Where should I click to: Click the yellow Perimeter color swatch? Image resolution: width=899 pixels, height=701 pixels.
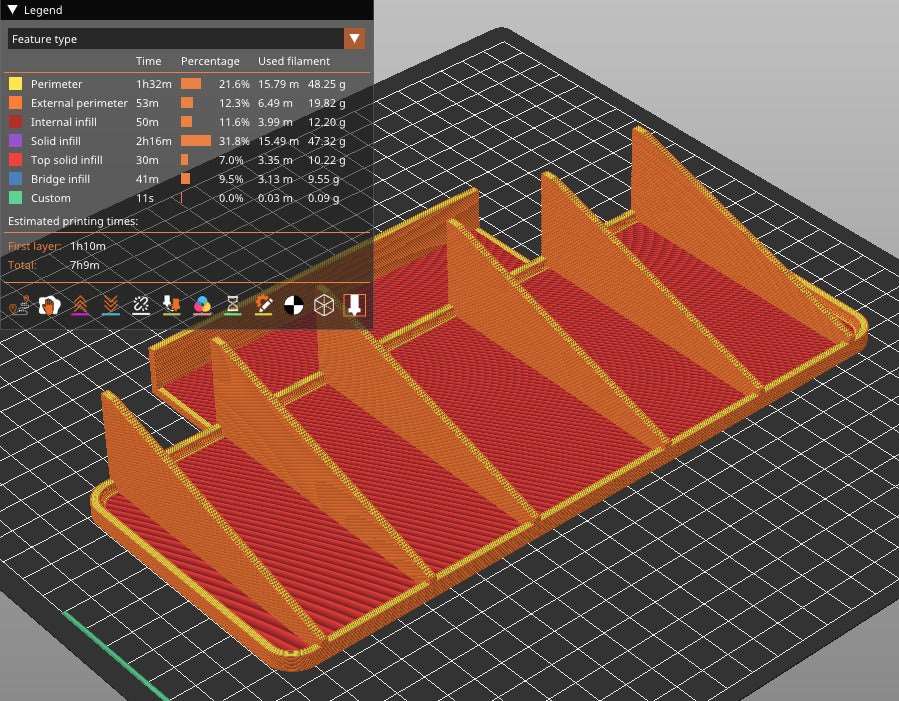click(15, 84)
